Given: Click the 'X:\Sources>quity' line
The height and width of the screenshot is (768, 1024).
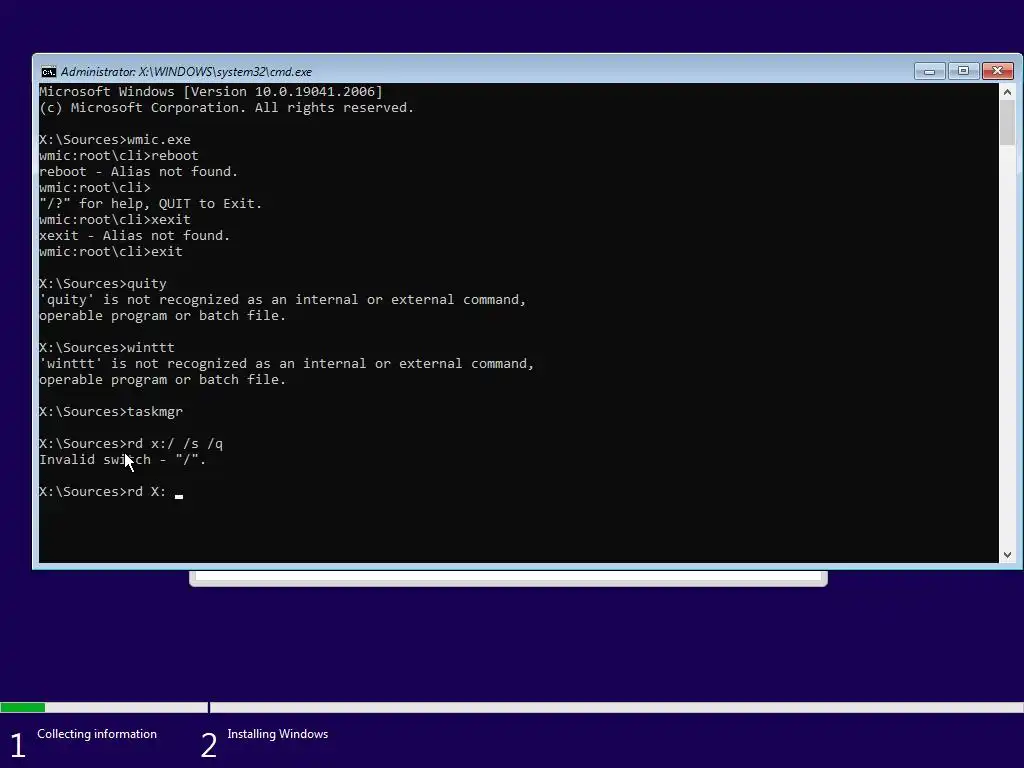Looking at the screenshot, I should coord(103,283).
